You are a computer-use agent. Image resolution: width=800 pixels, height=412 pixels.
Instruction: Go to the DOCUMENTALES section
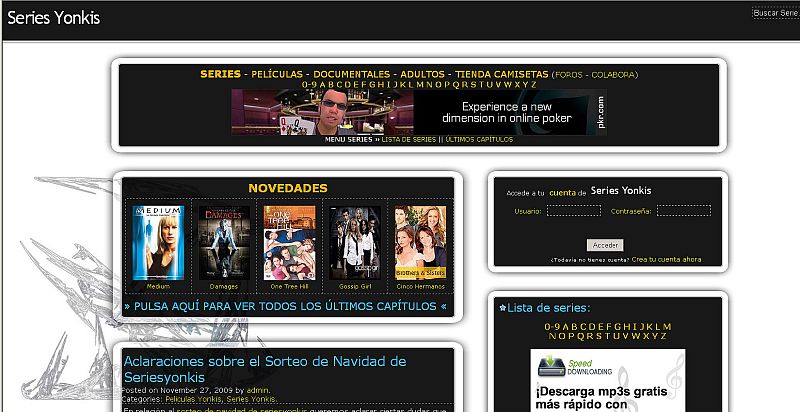351,75
